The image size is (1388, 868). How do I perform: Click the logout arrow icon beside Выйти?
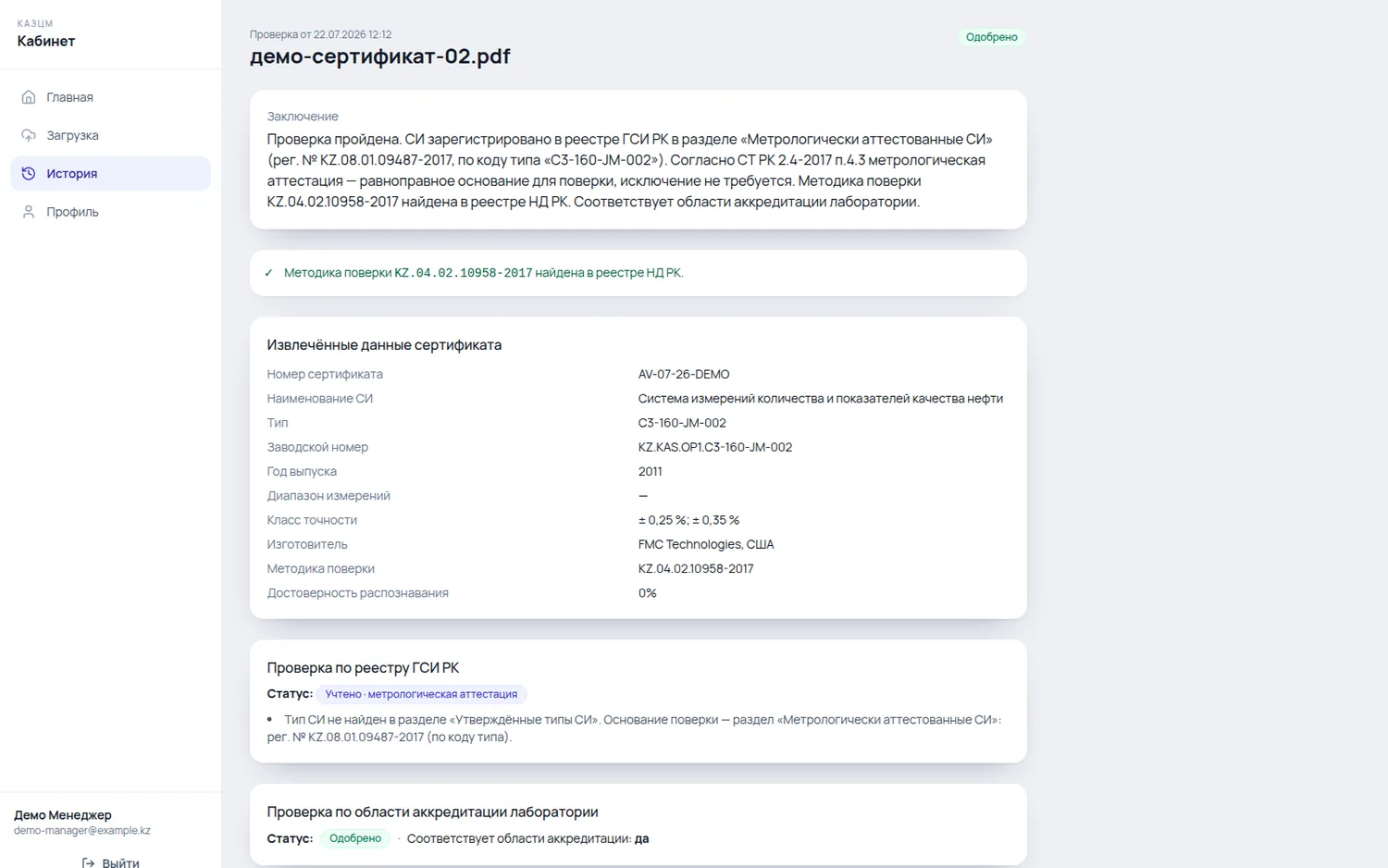tap(88, 862)
